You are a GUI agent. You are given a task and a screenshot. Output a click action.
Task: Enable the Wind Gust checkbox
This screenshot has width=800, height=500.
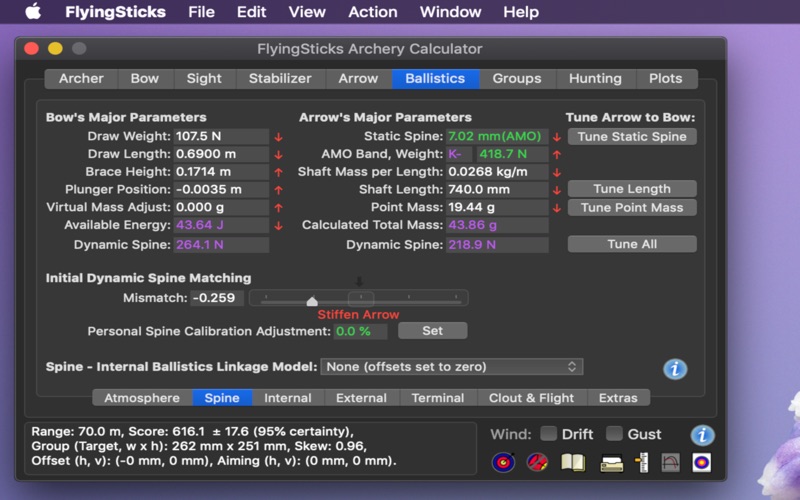(x=614, y=434)
